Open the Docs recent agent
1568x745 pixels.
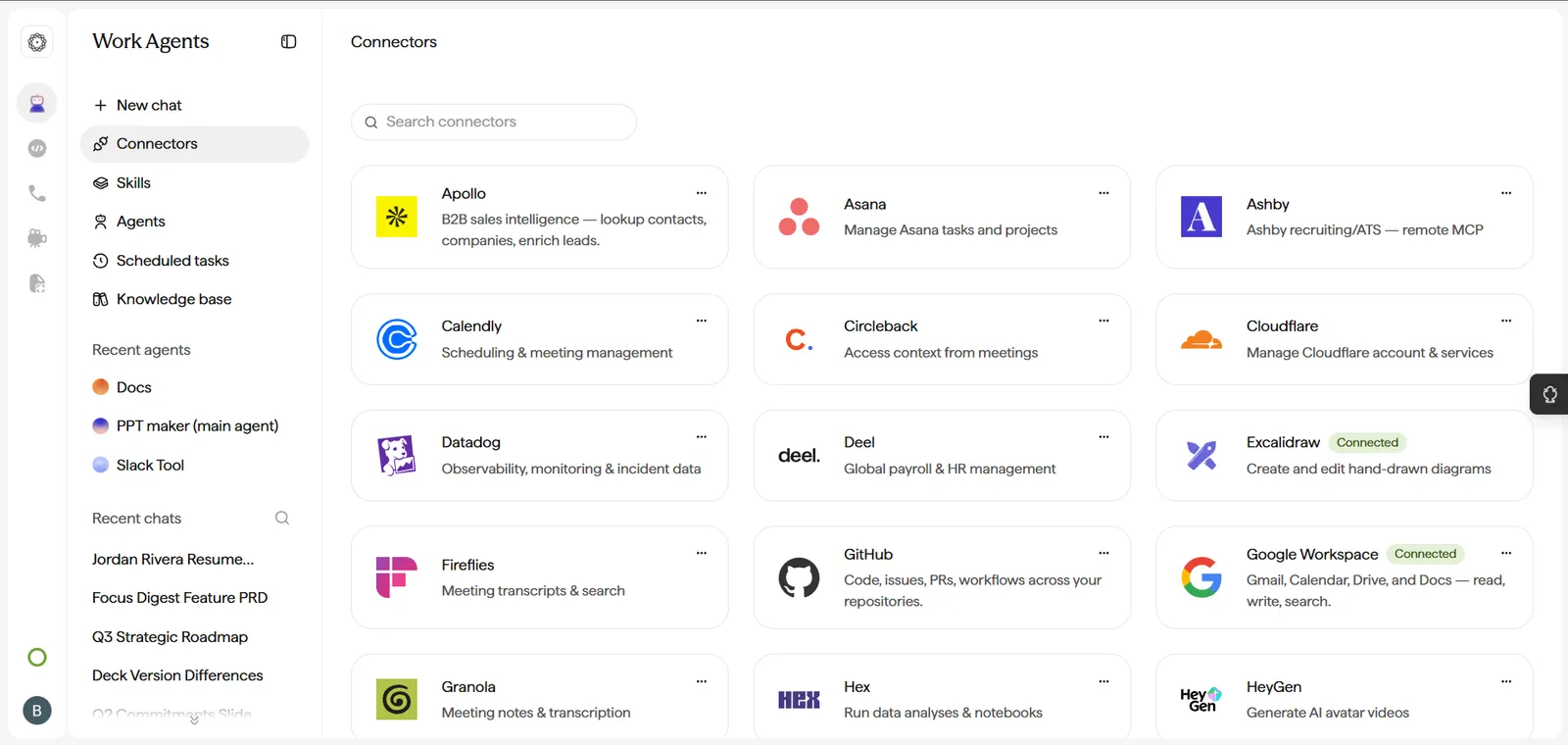coord(194,387)
